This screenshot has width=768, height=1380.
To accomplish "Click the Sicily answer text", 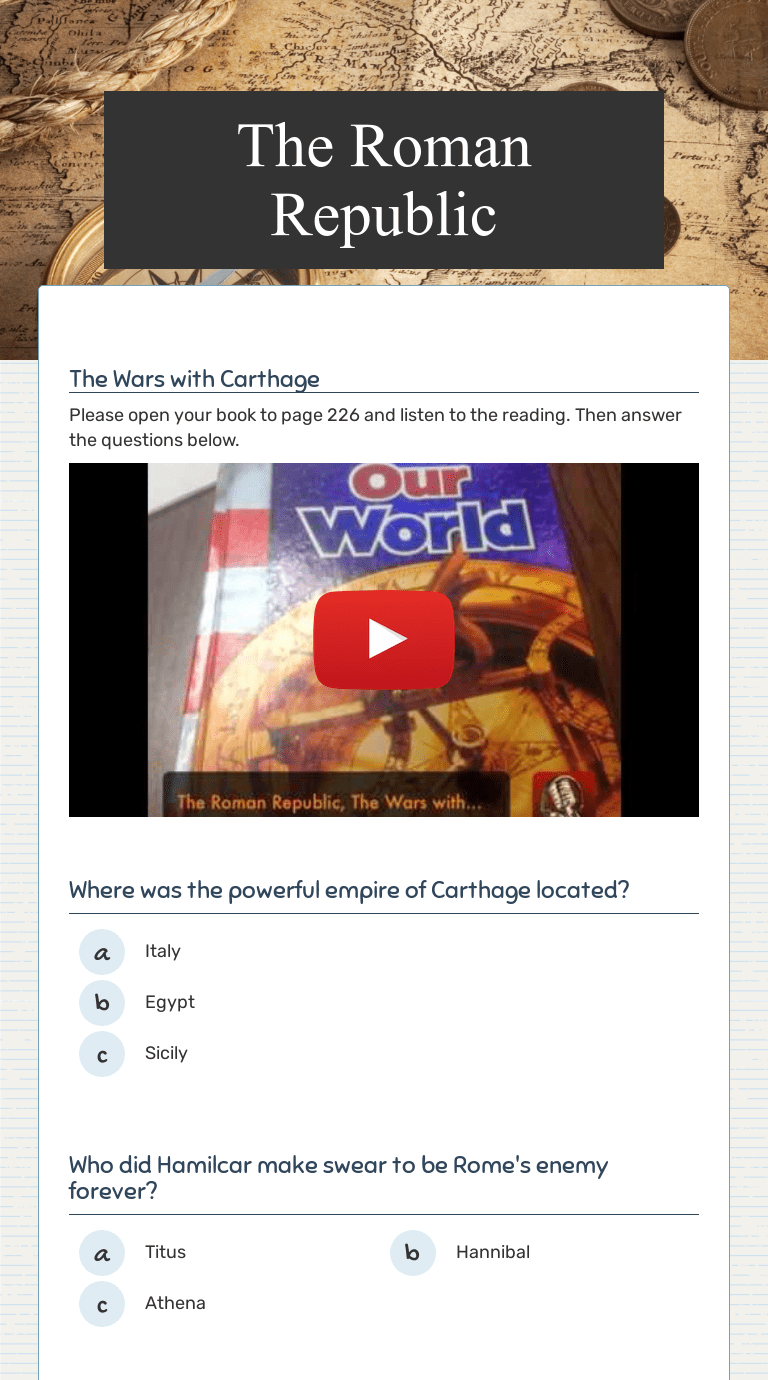I will tap(166, 1053).
